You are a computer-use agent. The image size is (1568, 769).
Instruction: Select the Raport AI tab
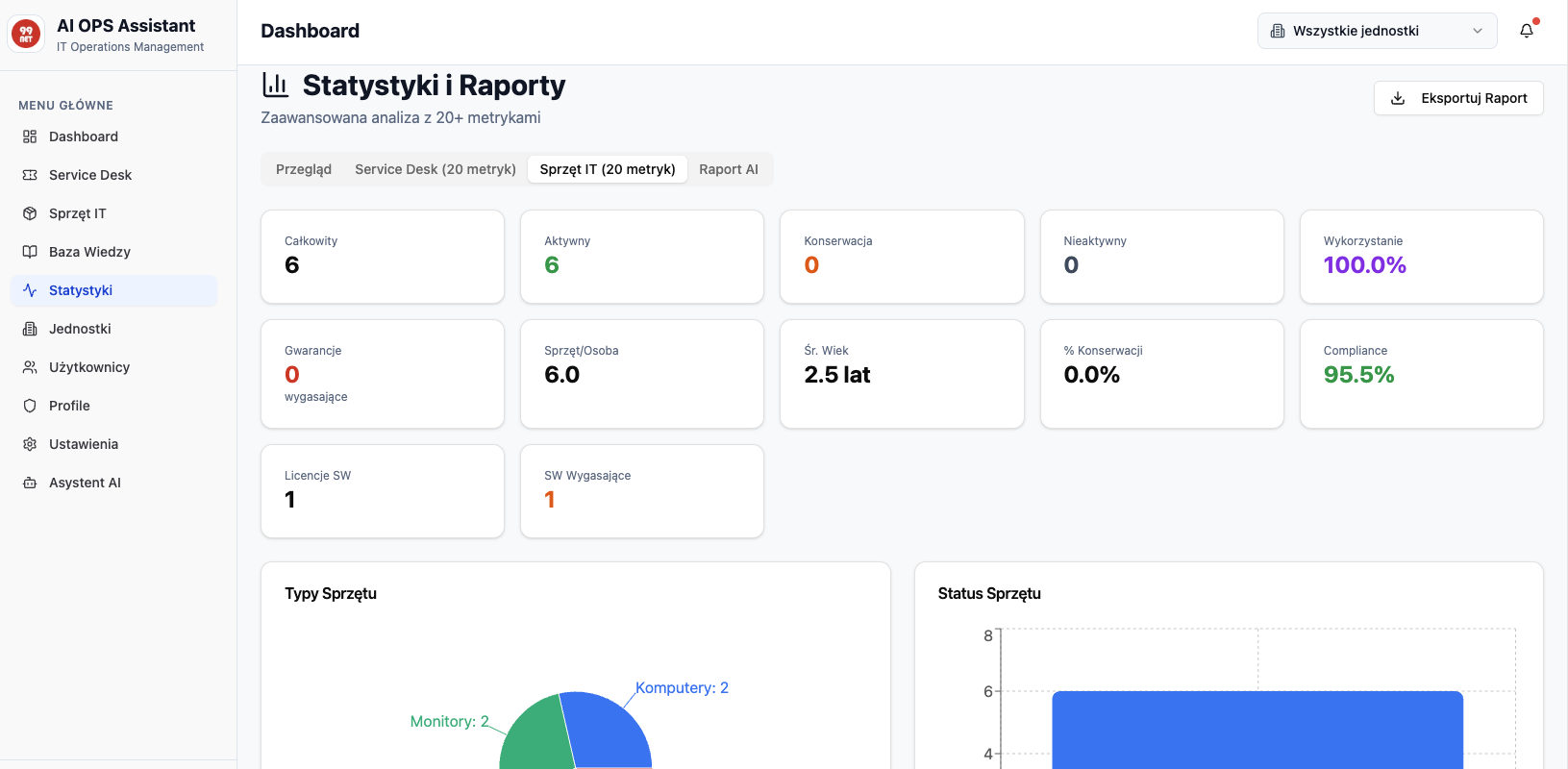point(728,169)
